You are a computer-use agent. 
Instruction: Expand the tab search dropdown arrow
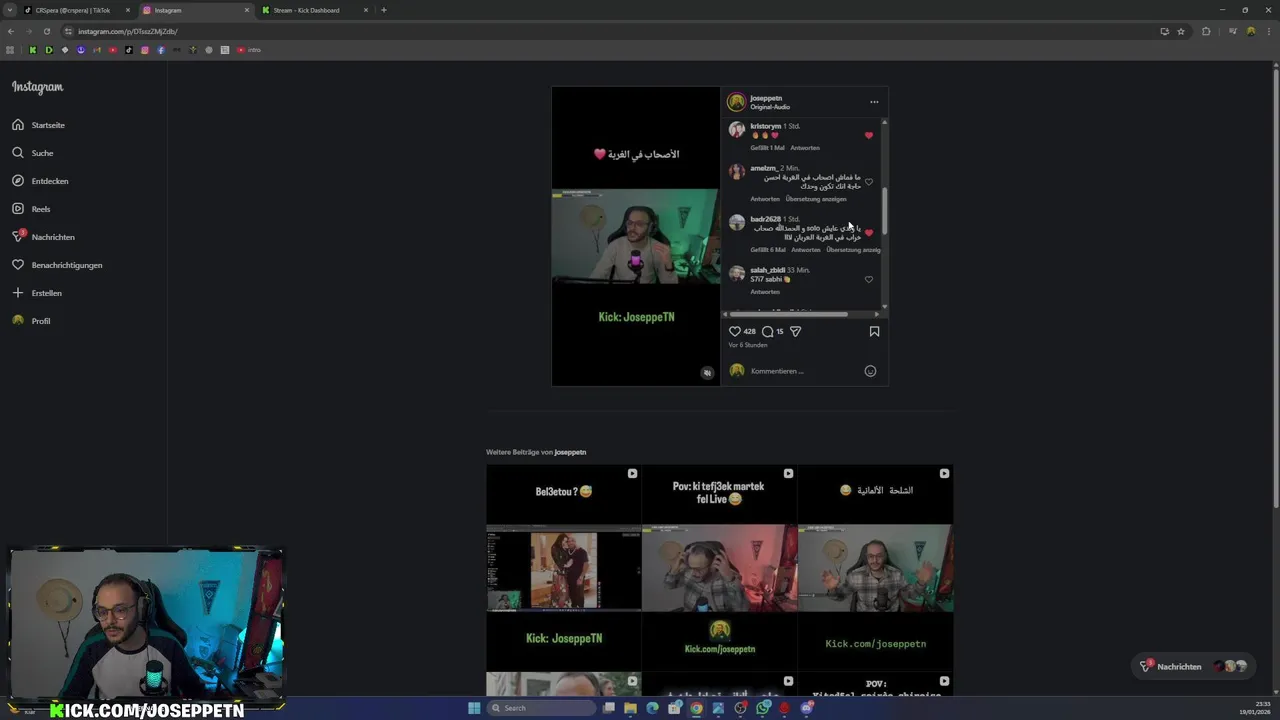click(10, 10)
